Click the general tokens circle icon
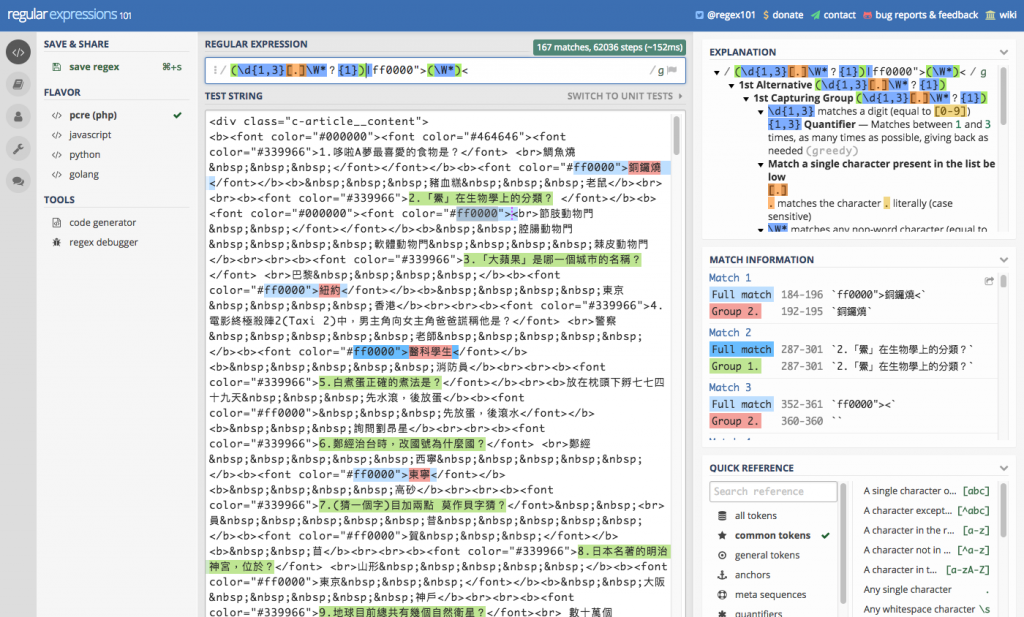 [x=722, y=556]
